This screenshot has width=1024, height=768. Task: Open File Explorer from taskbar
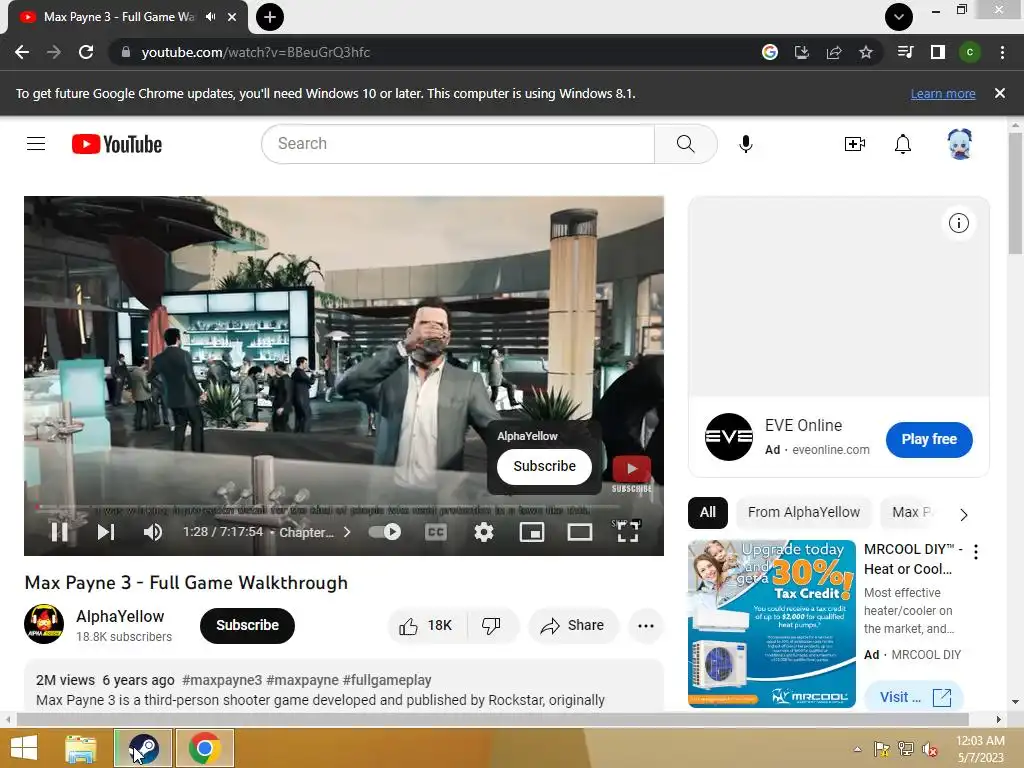pyautogui.click(x=80, y=748)
